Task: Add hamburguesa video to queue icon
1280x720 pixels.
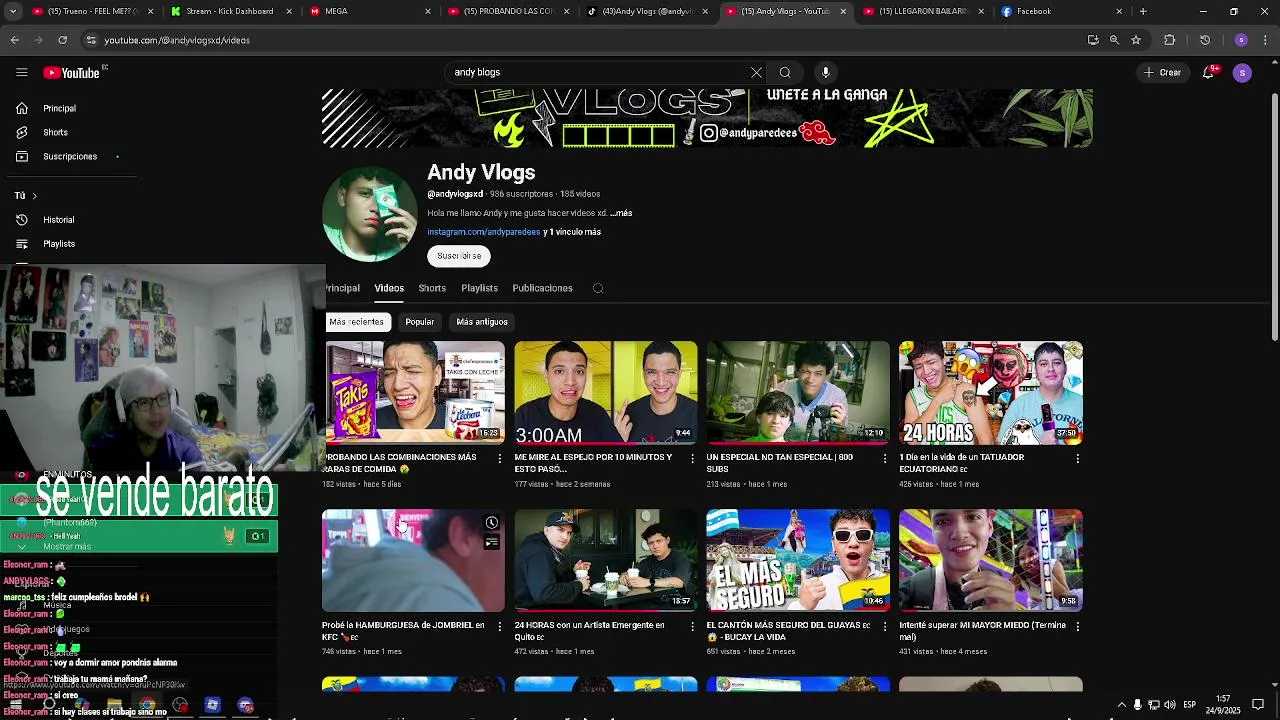Action: point(491,542)
